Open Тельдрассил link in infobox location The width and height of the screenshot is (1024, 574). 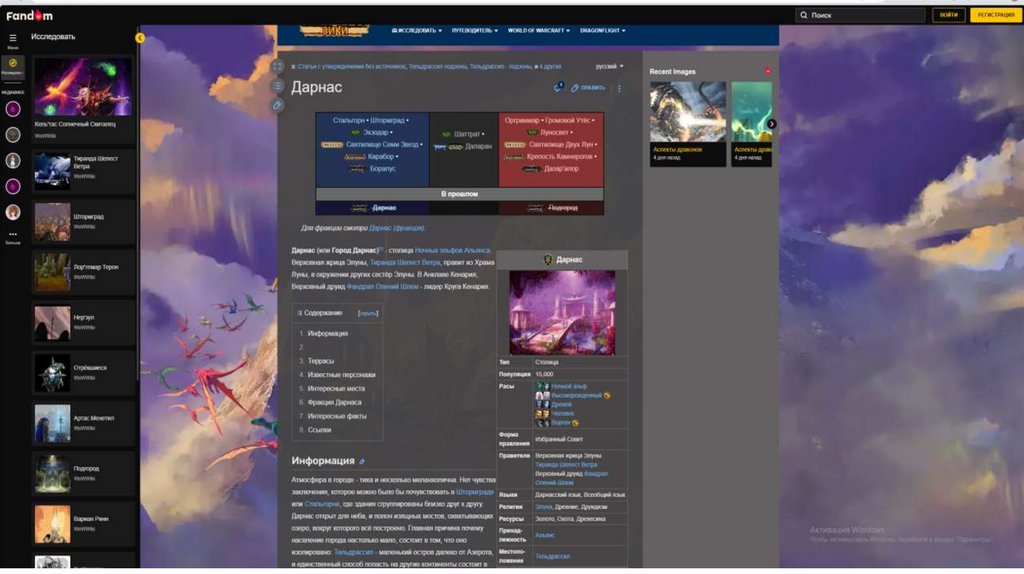[552, 556]
